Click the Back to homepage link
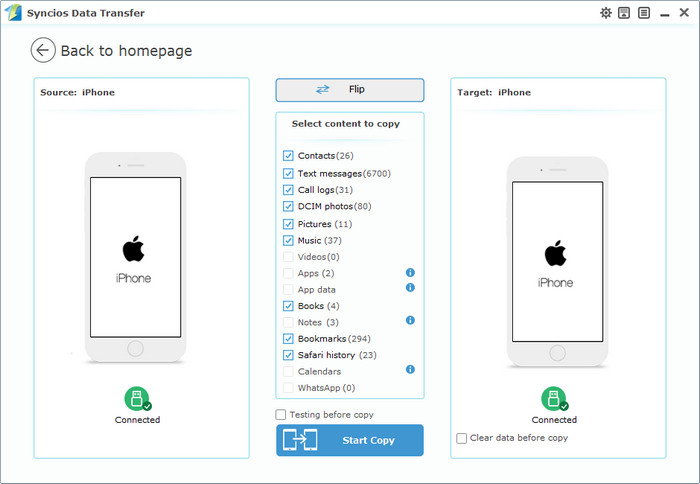Image resolution: width=700 pixels, height=484 pixels. click(126, 51)
